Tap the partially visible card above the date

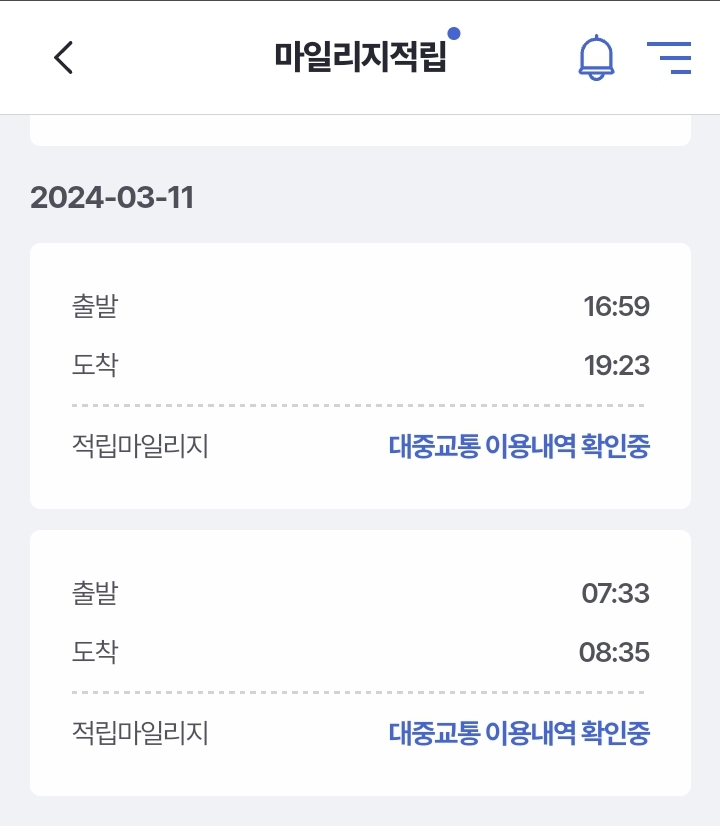point(360,131)
